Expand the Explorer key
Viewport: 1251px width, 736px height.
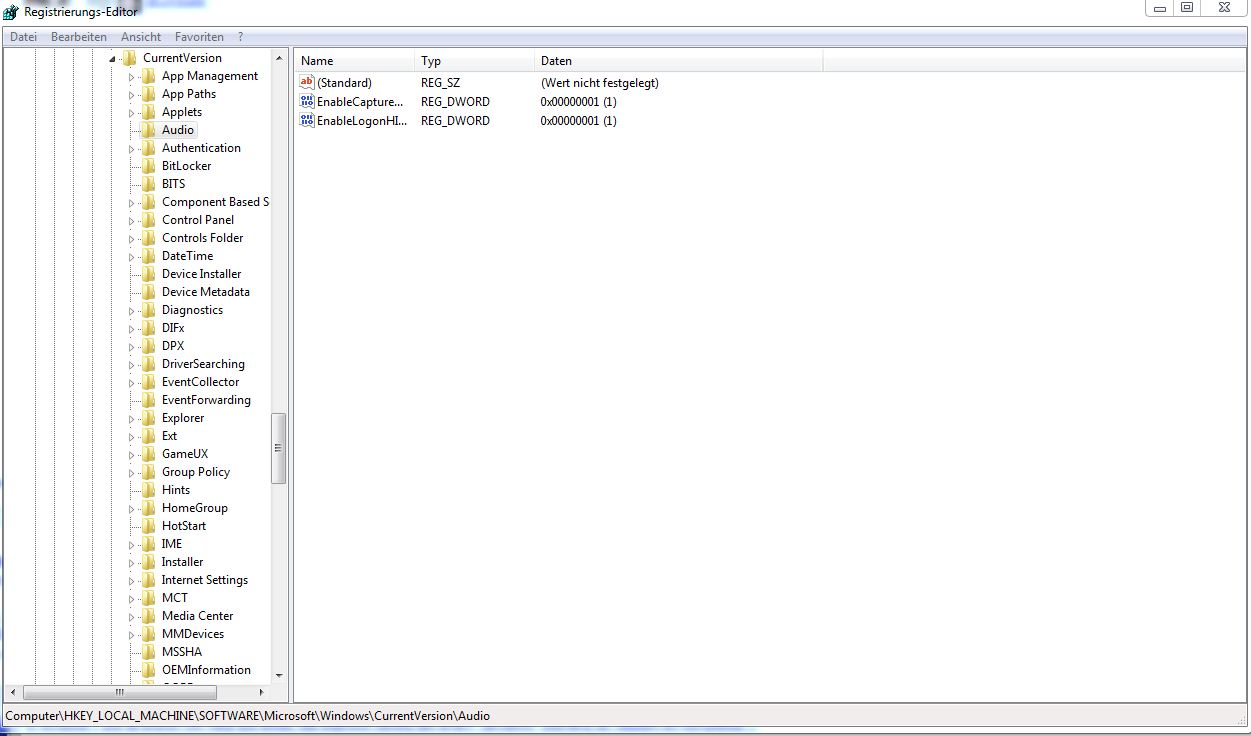[x=131, y=419]
